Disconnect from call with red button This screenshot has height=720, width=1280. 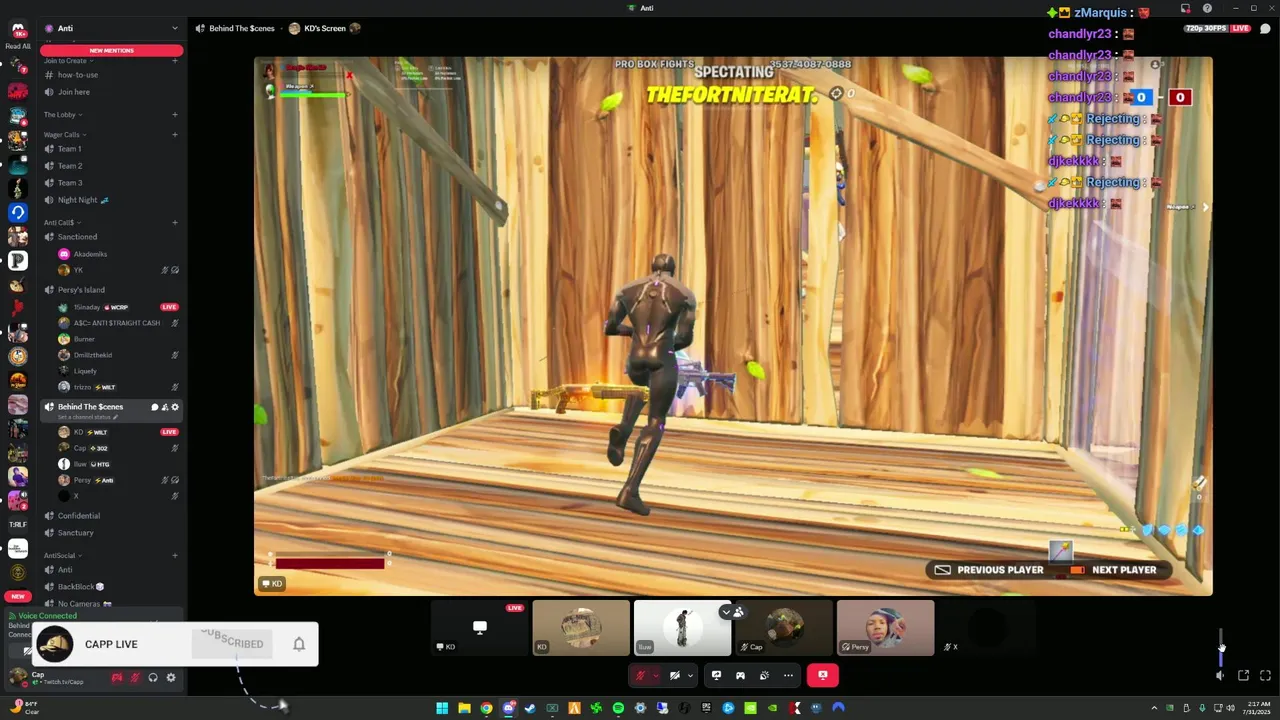(x=823, y=675)
